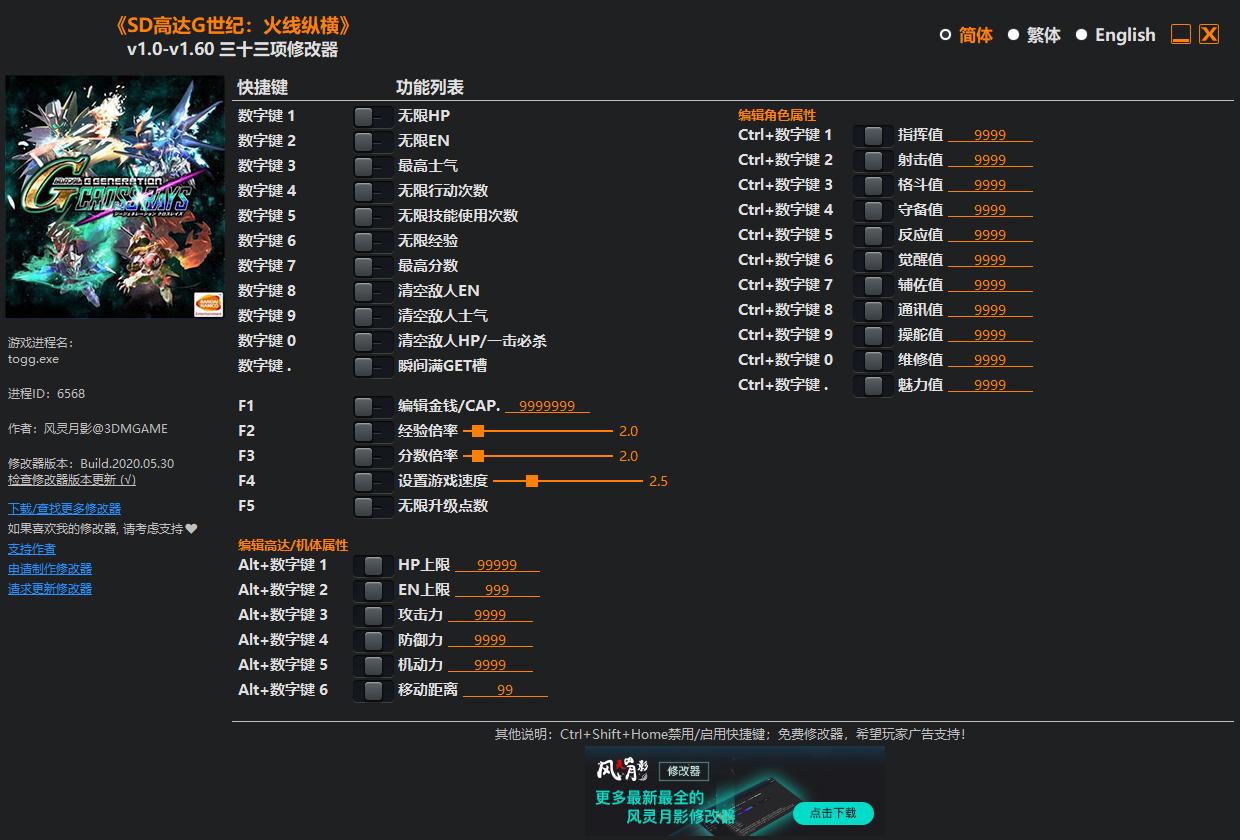Enable the 无限EN toggle

pyautogui.click(x=373, y=141)
